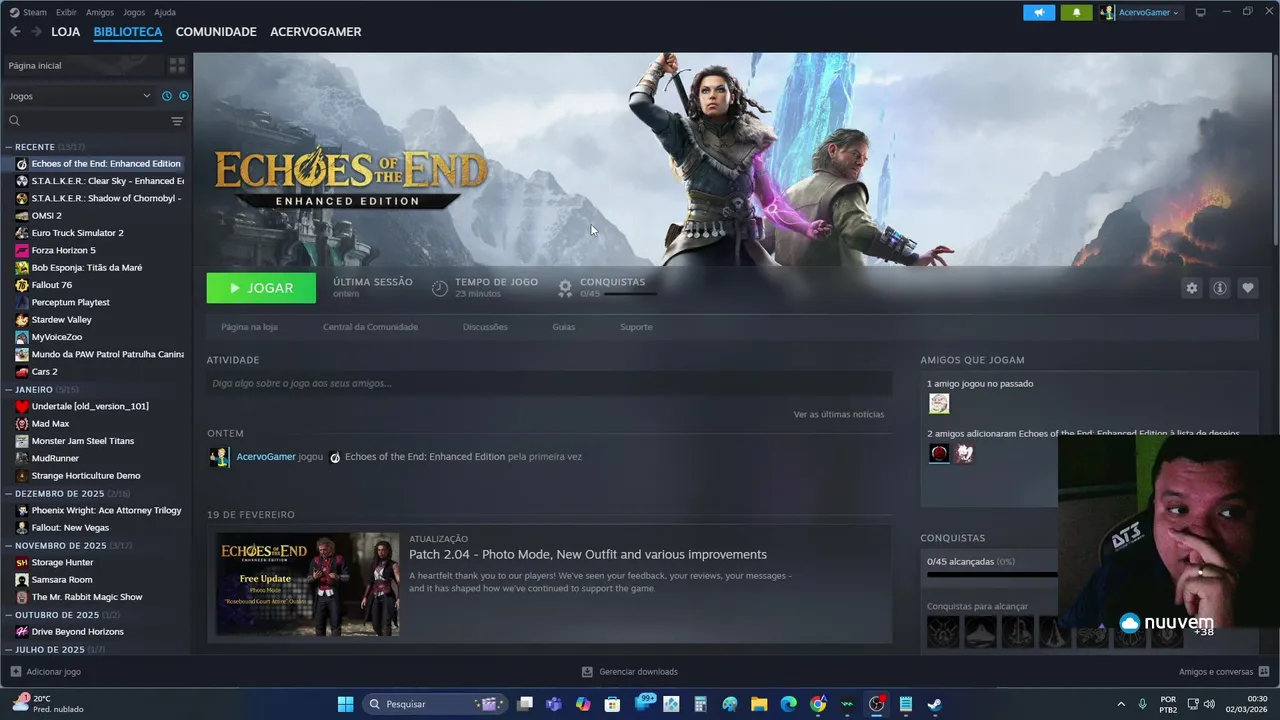Viewport: 1280px width, 720px height.
Task: Open the Exibir menu
Action: tap(66, 12)
